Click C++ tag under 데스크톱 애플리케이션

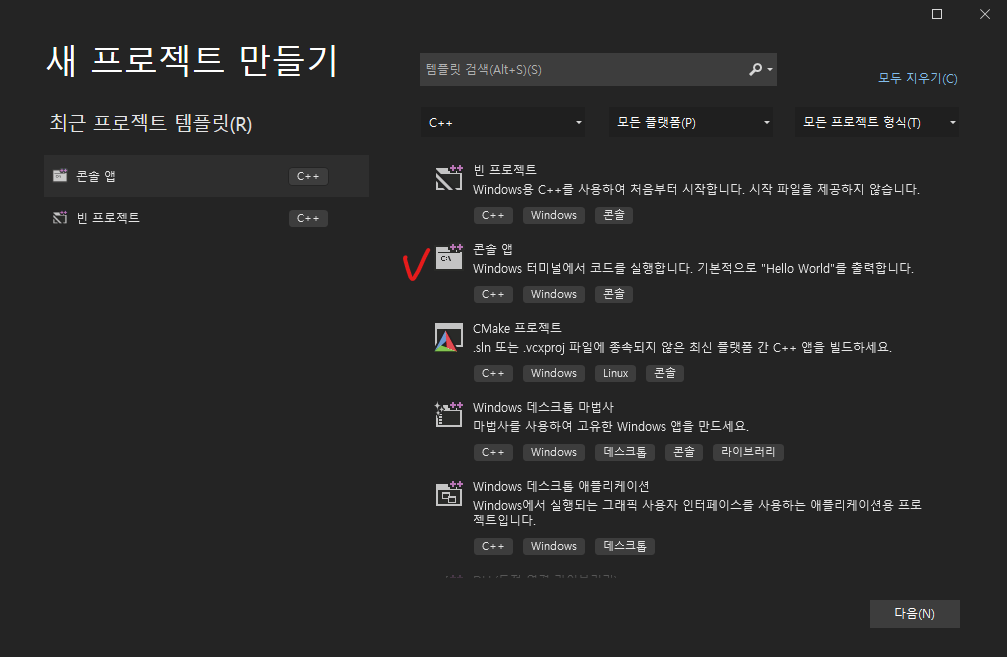pos(493,547)
